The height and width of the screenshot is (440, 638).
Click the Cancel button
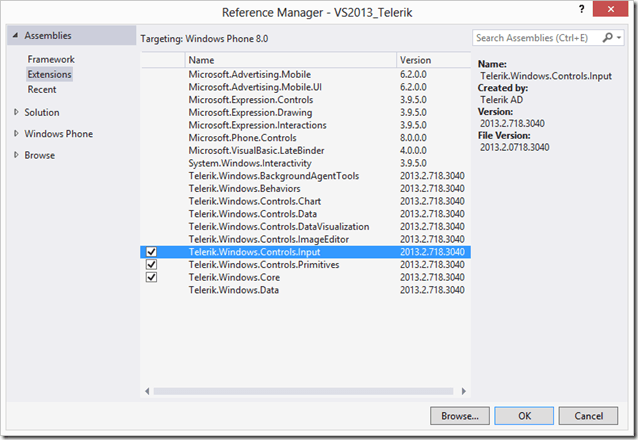[x=588, y=416]
